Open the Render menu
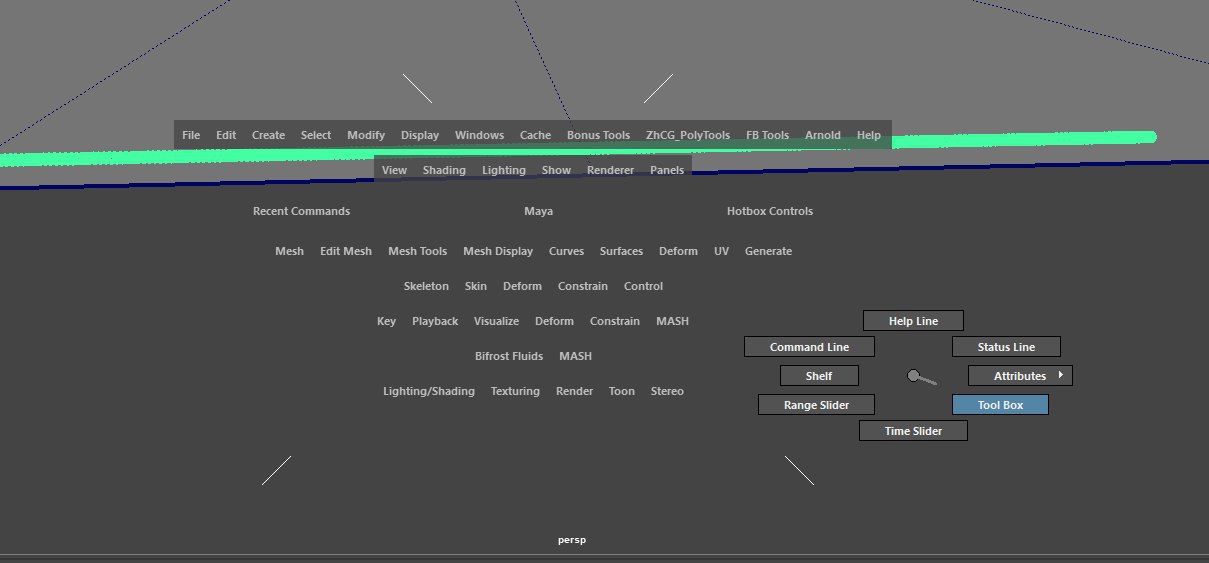The width and height of the screenshot is (1209, 563). 574,391
